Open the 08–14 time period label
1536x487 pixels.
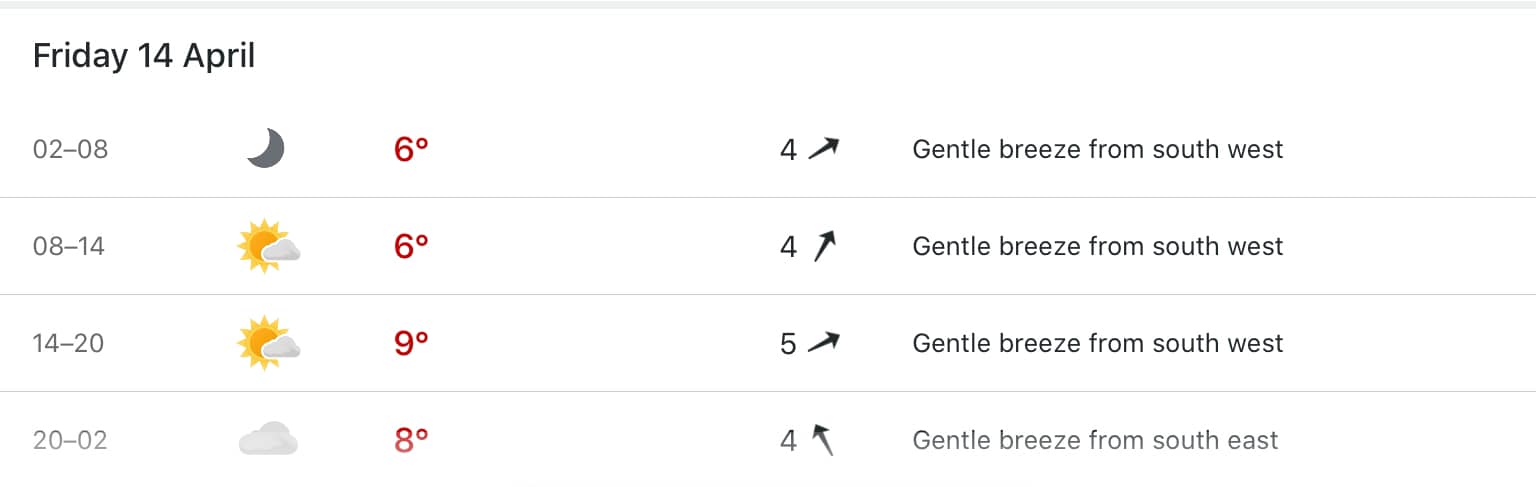click(68, 246)
